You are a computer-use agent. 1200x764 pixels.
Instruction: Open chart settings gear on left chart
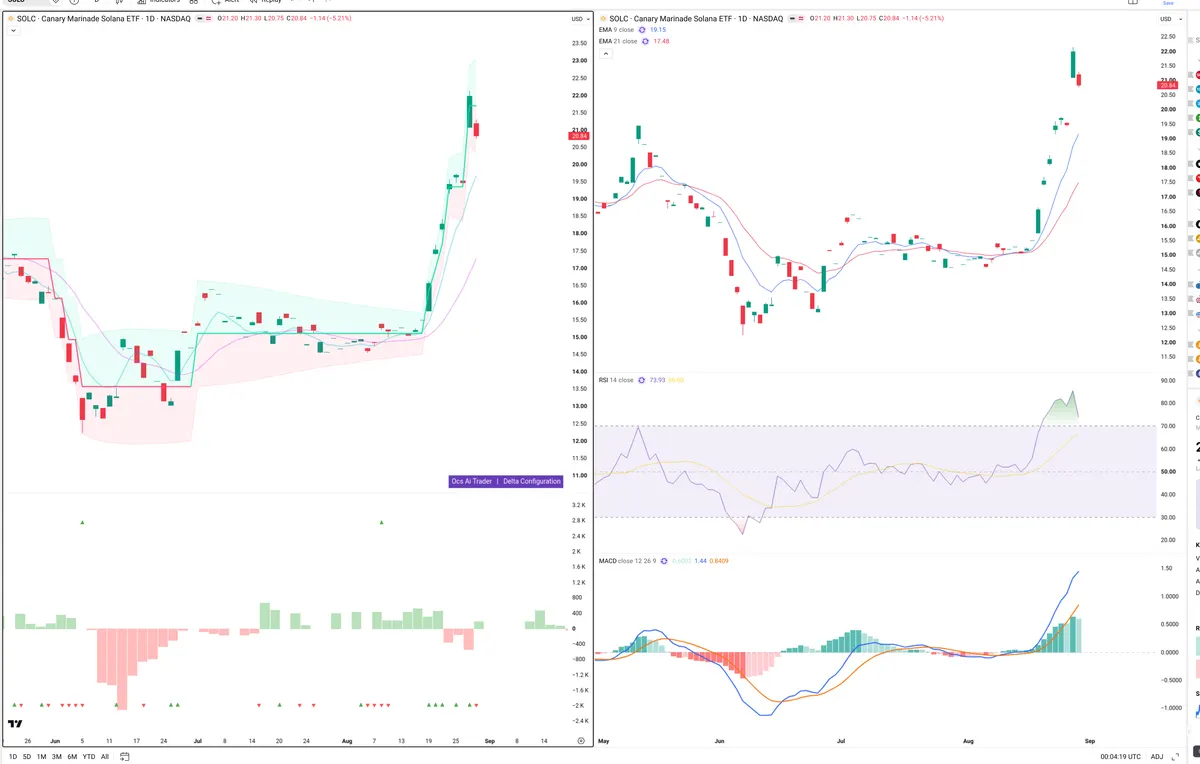(581, 741)
